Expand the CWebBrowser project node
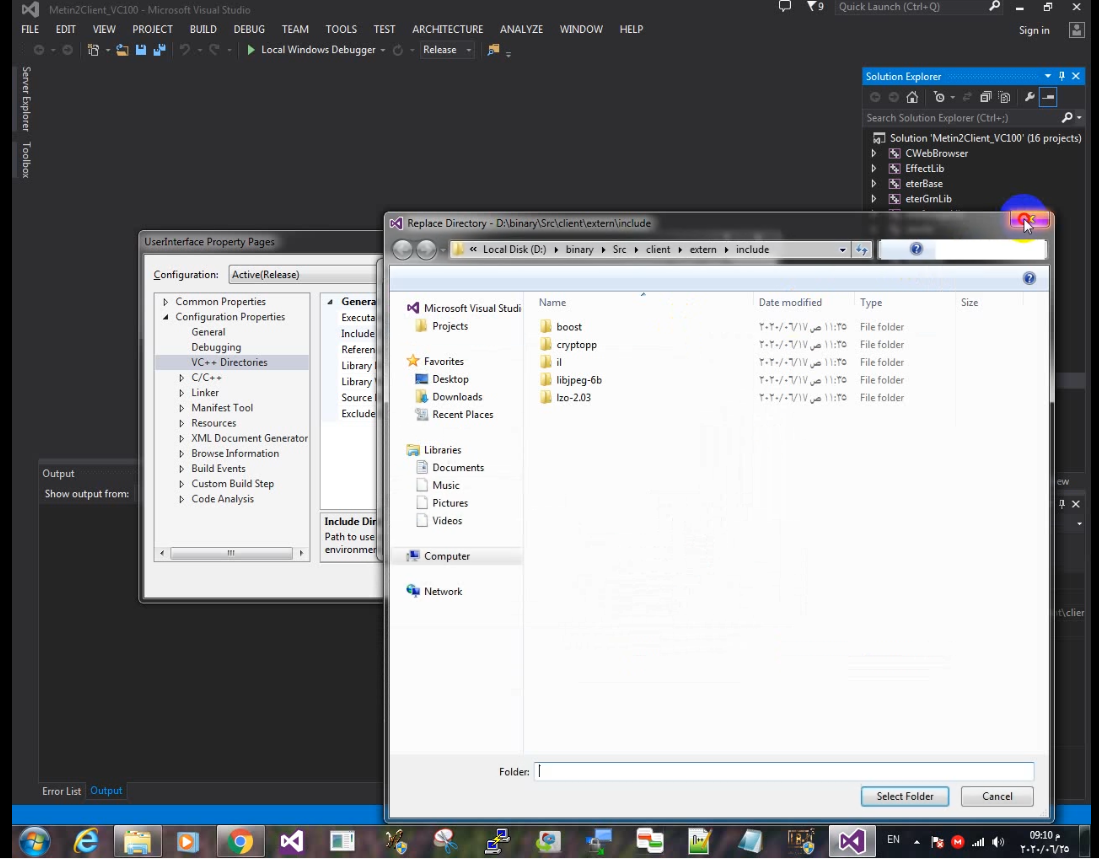Image resolution: width=1099 pixels, height=859 pixels. [873, 153]
